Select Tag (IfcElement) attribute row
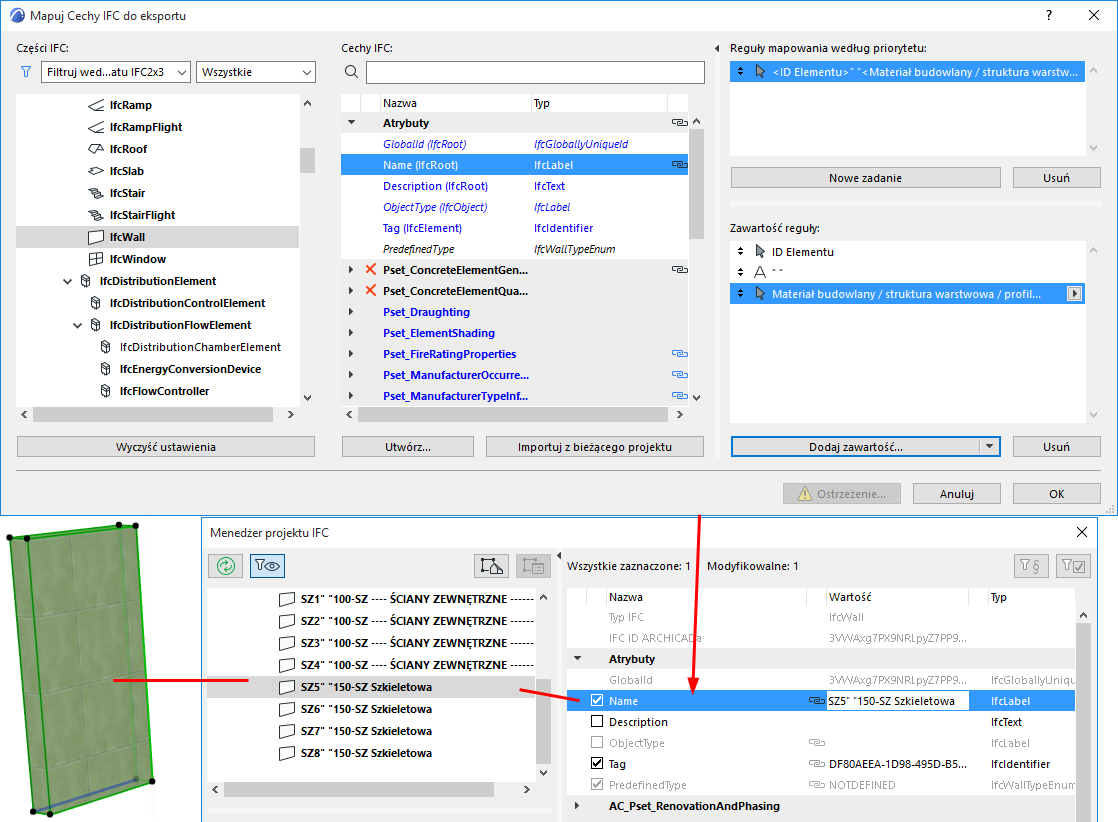Viewport: 1118px width, 822px height. [514, 228]
